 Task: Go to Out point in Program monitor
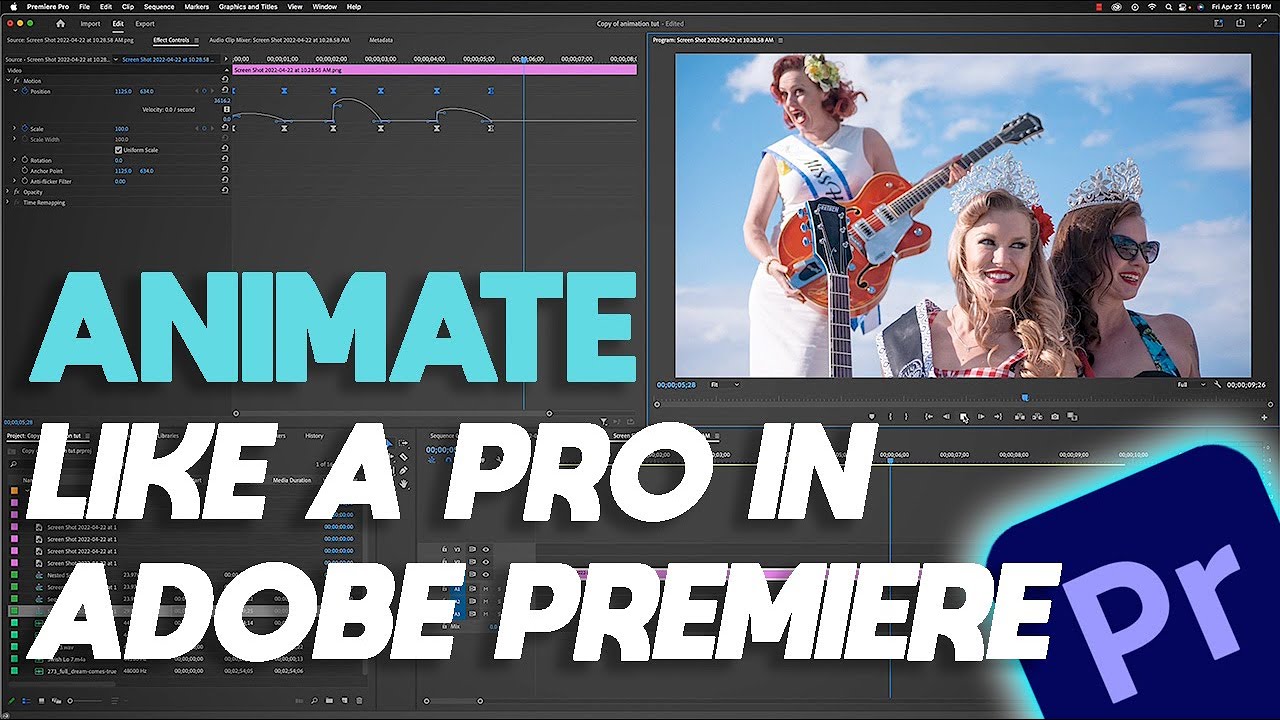point(998,417)
